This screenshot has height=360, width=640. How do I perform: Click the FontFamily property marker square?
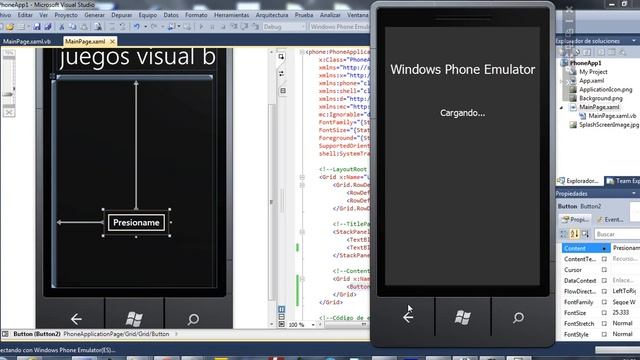tap(604, 302)
